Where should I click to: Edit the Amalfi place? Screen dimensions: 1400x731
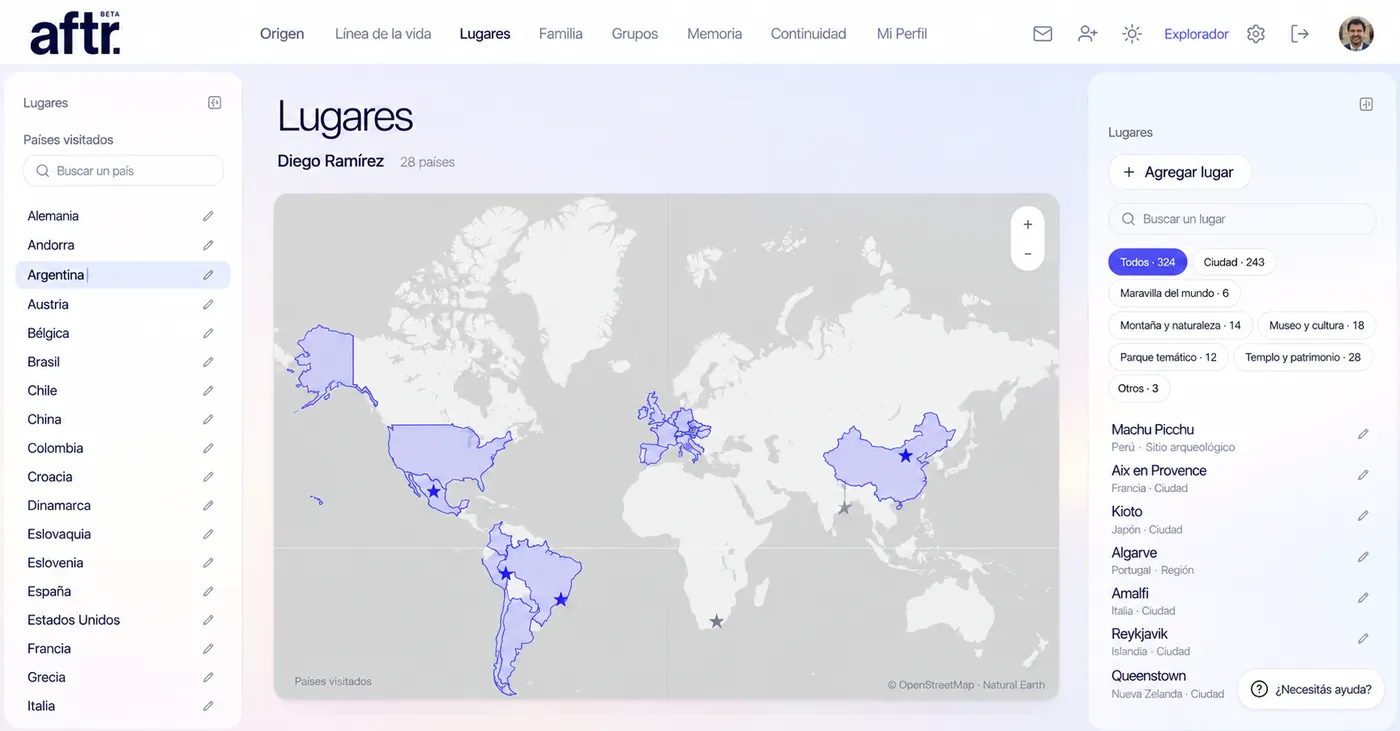[1363, 598]
